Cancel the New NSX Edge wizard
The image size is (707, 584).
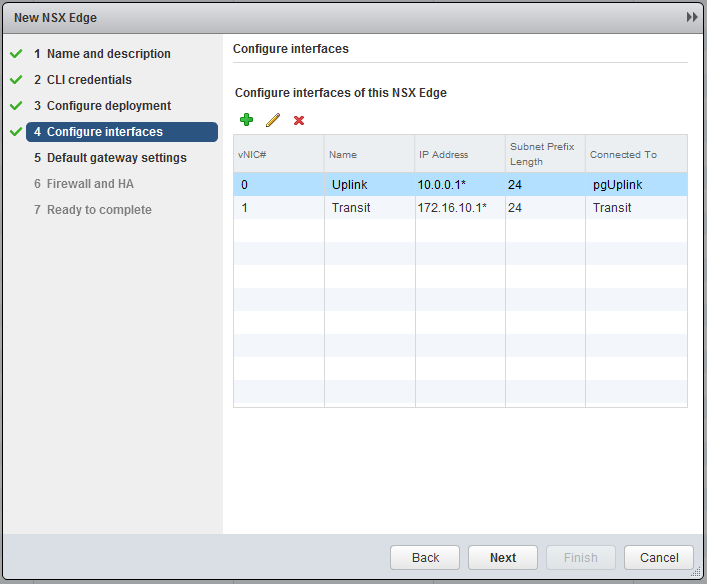658,558
